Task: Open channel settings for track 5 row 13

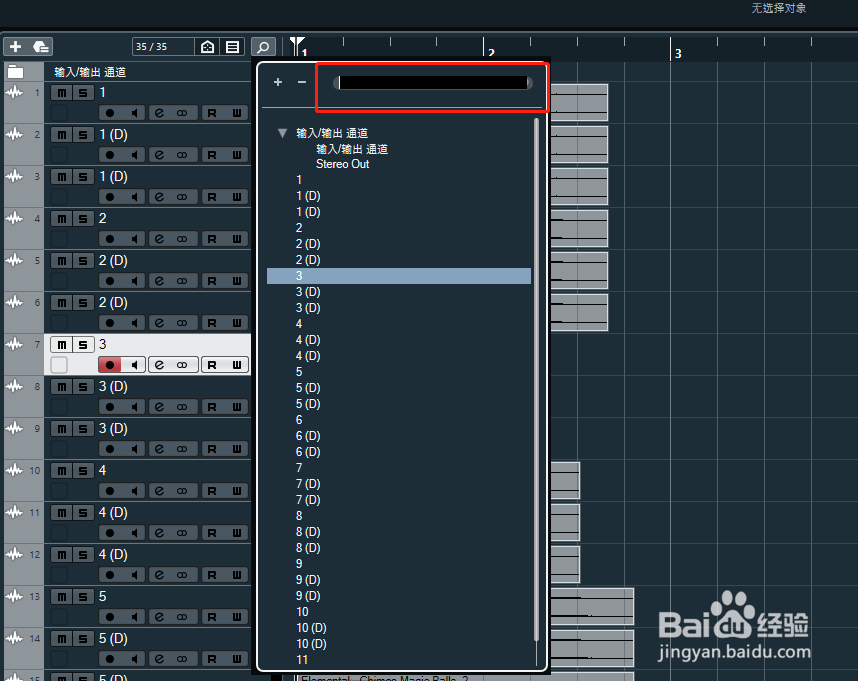Action: tap(159, 617)
